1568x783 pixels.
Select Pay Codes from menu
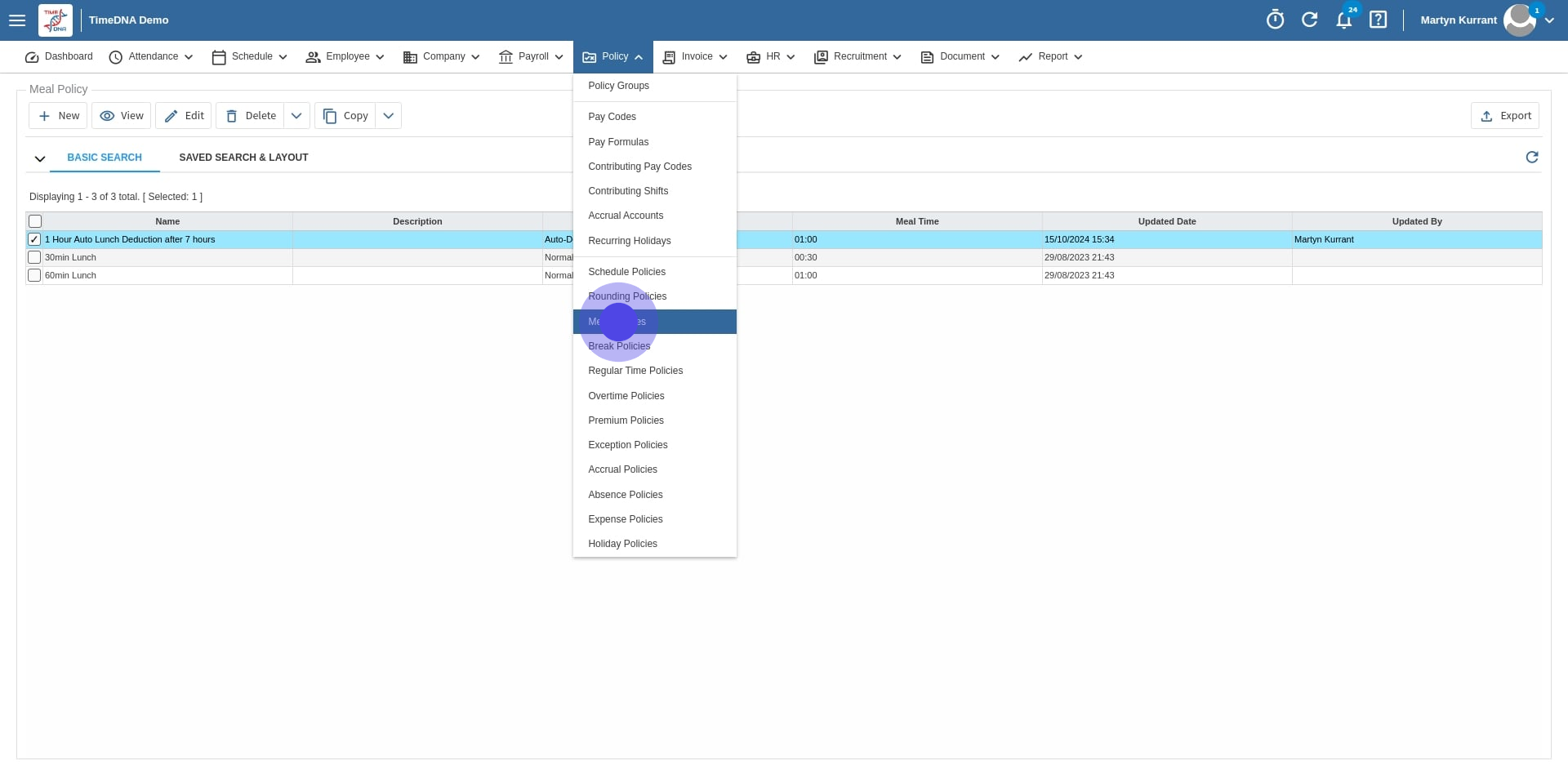pos(655,117)
